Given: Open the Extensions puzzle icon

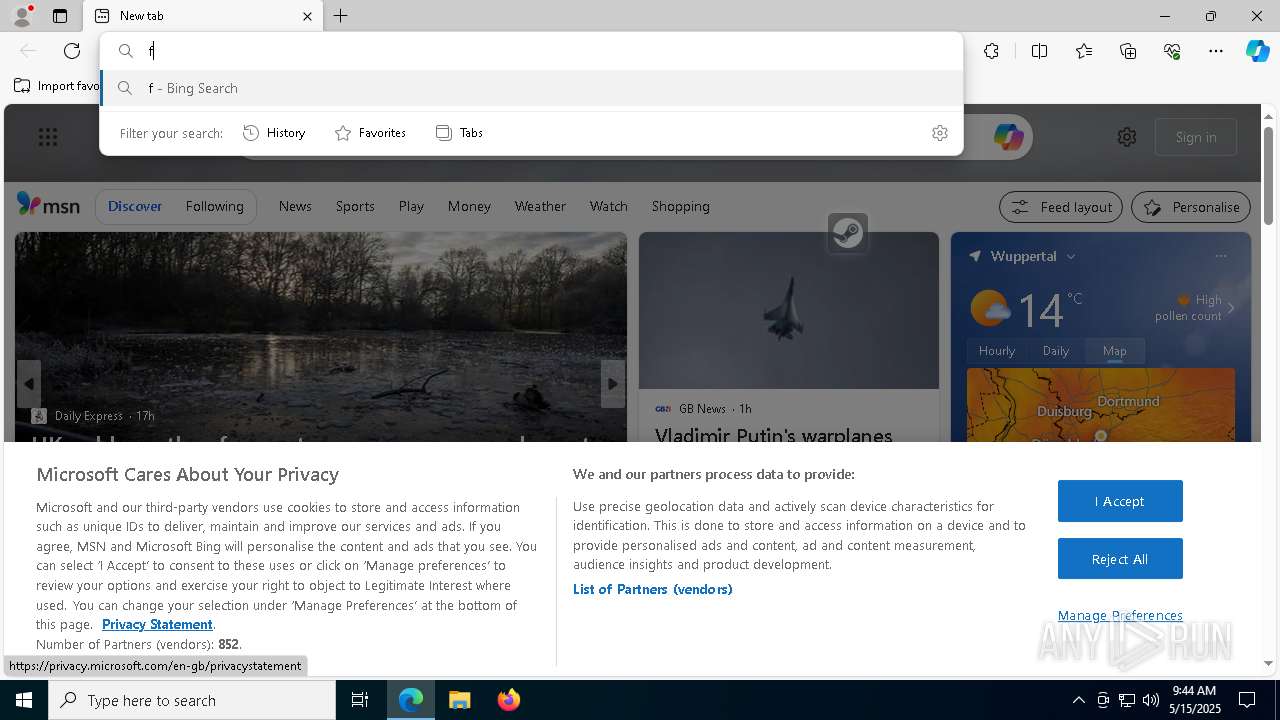Looking at the screenshot, I should click(991, 51).
